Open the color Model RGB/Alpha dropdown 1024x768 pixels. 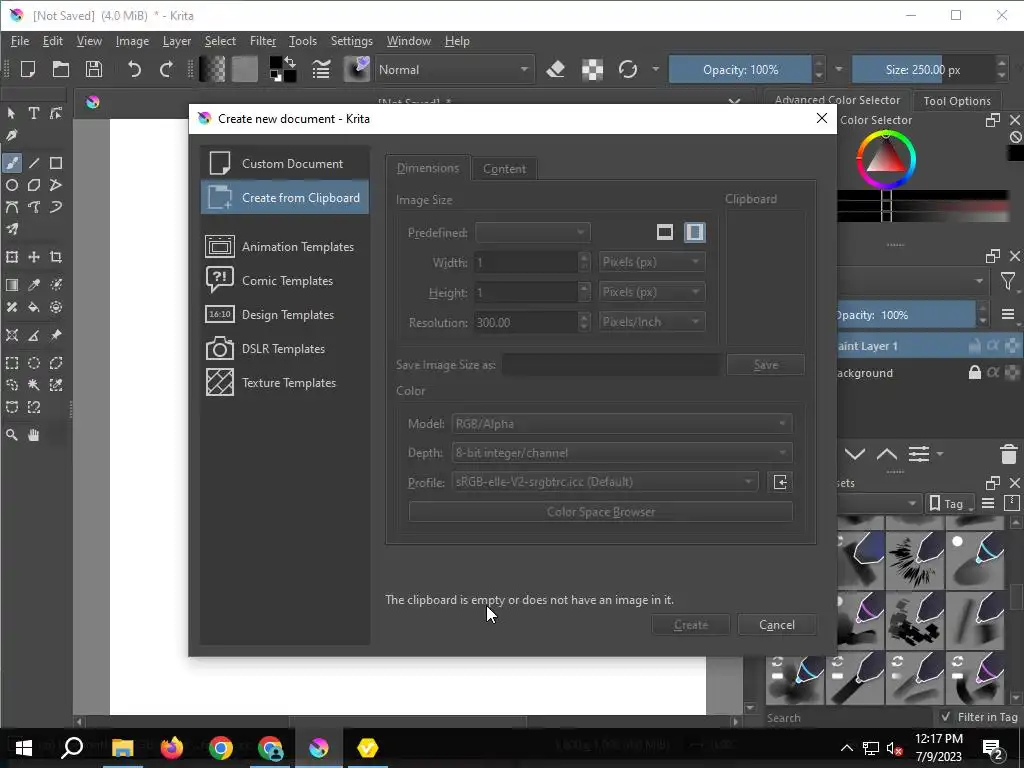coord(622,424)
